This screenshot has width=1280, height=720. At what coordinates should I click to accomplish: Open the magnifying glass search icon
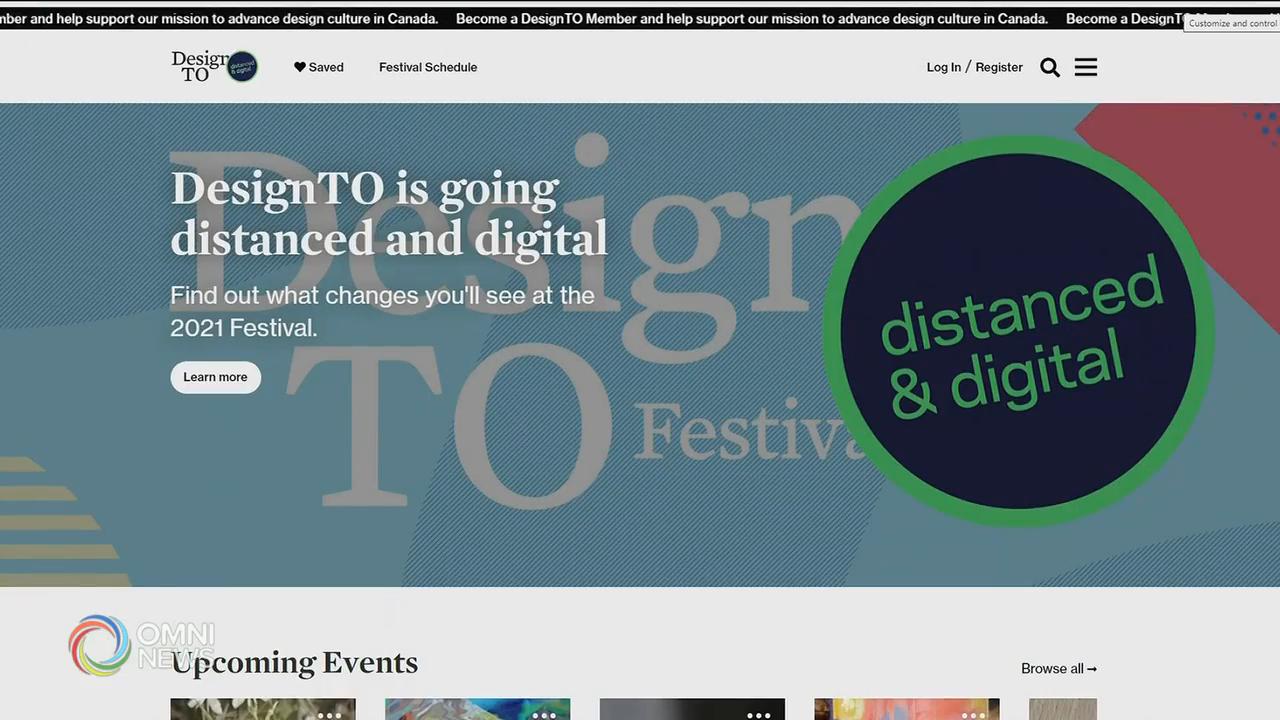[x=1049, y=67]
